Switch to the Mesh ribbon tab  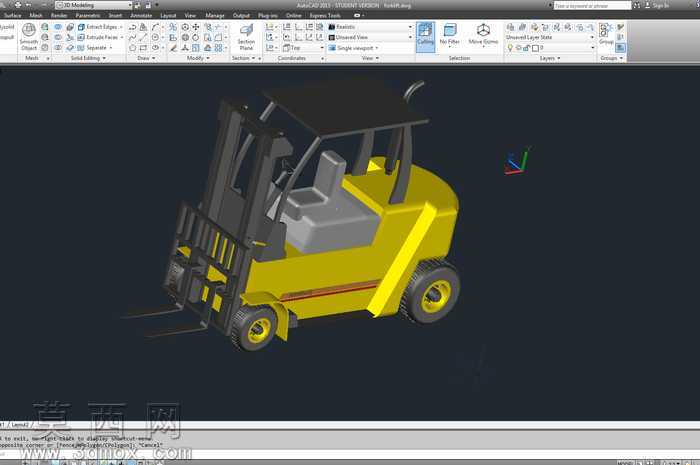click(36, 15)
